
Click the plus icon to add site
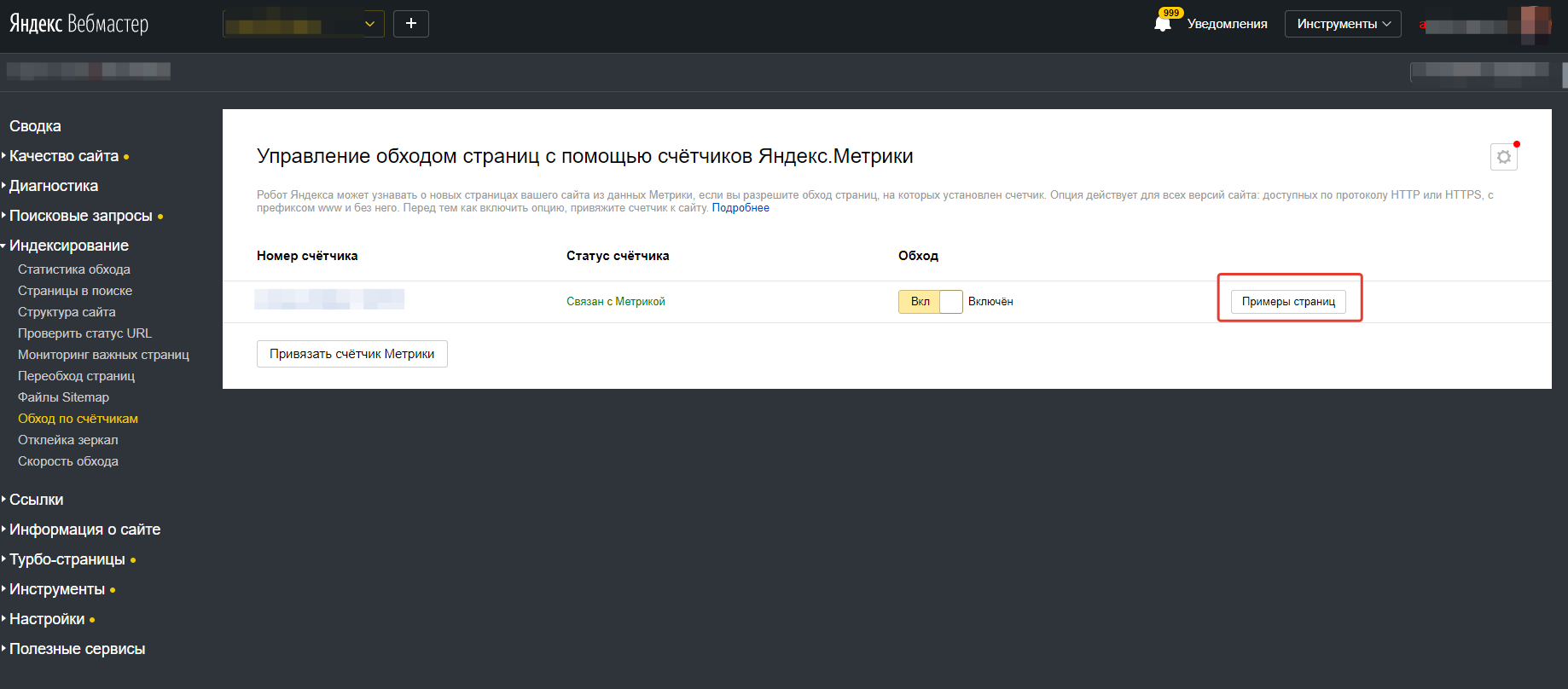(411, 24)
